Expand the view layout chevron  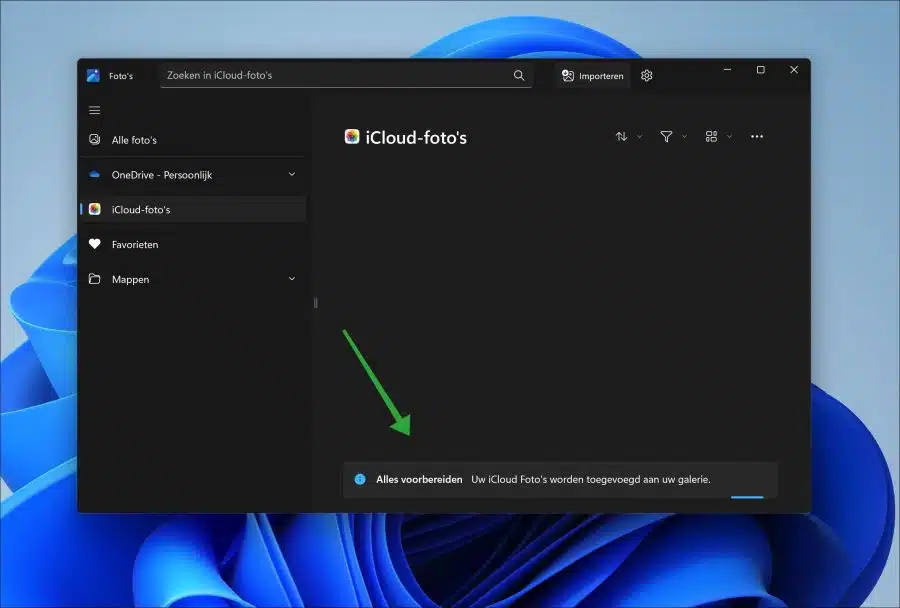(730, 137)
